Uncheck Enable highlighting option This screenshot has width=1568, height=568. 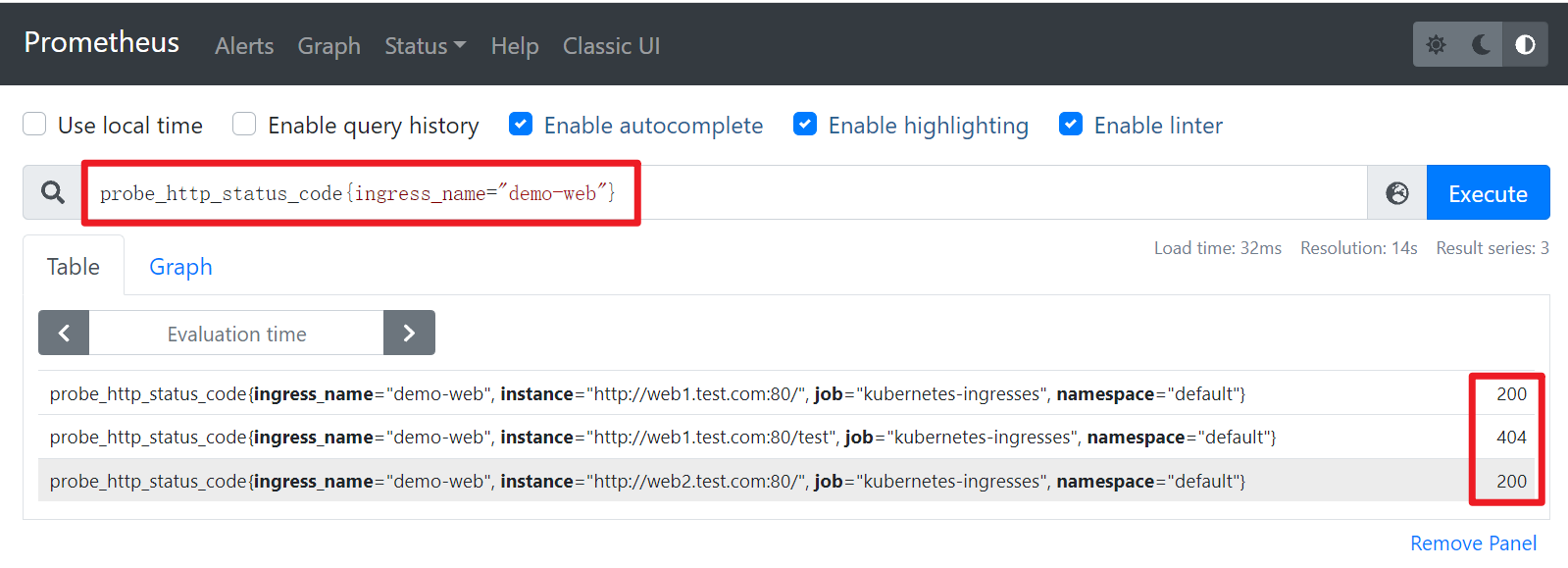805,125
